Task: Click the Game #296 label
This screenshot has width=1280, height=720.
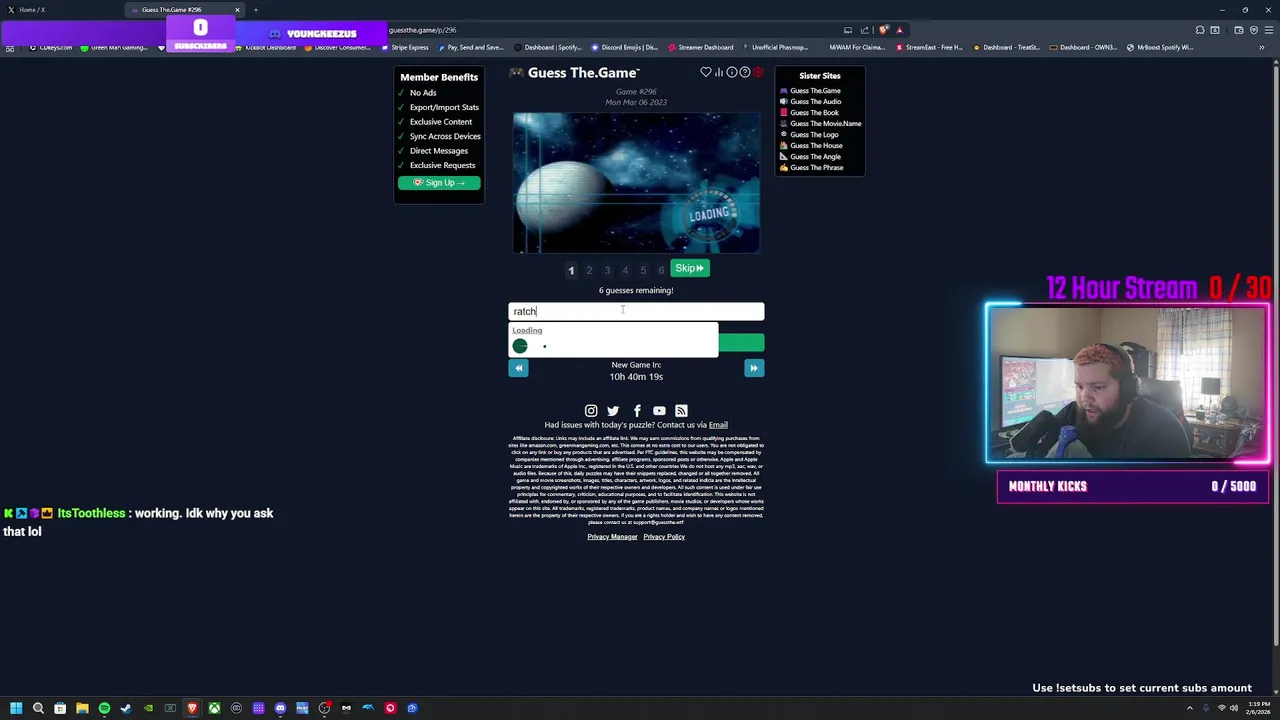Action: pos(636,92)
